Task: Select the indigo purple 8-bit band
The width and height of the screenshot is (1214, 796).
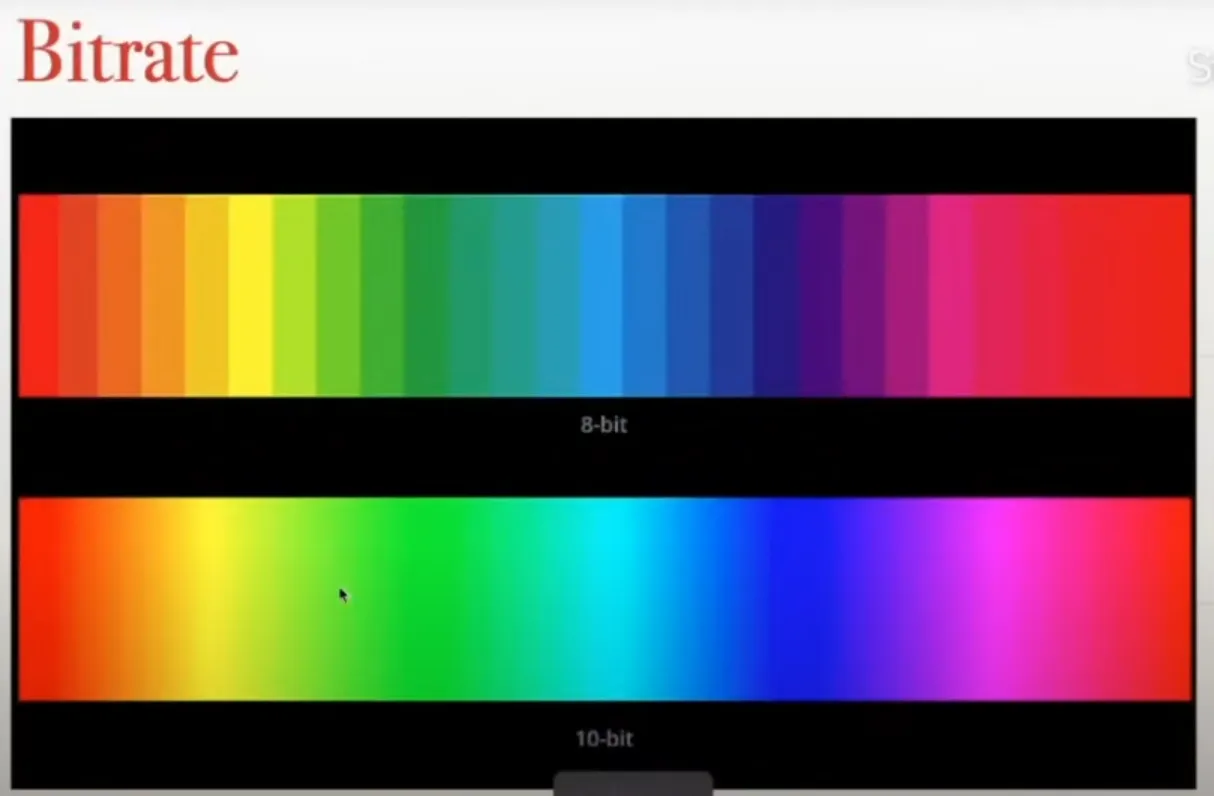Action: (820, 295)
